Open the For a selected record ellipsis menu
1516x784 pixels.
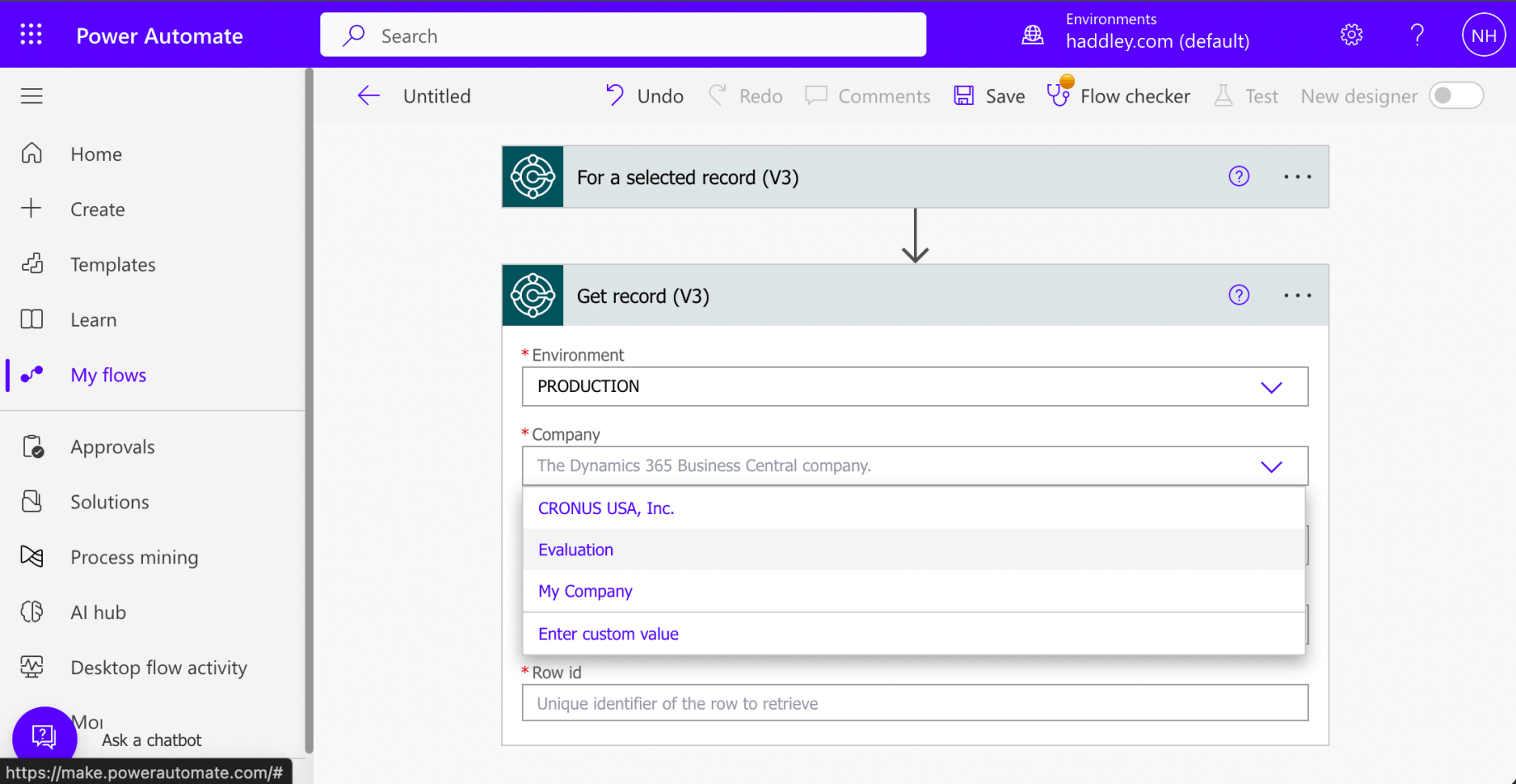[1297, 177]
